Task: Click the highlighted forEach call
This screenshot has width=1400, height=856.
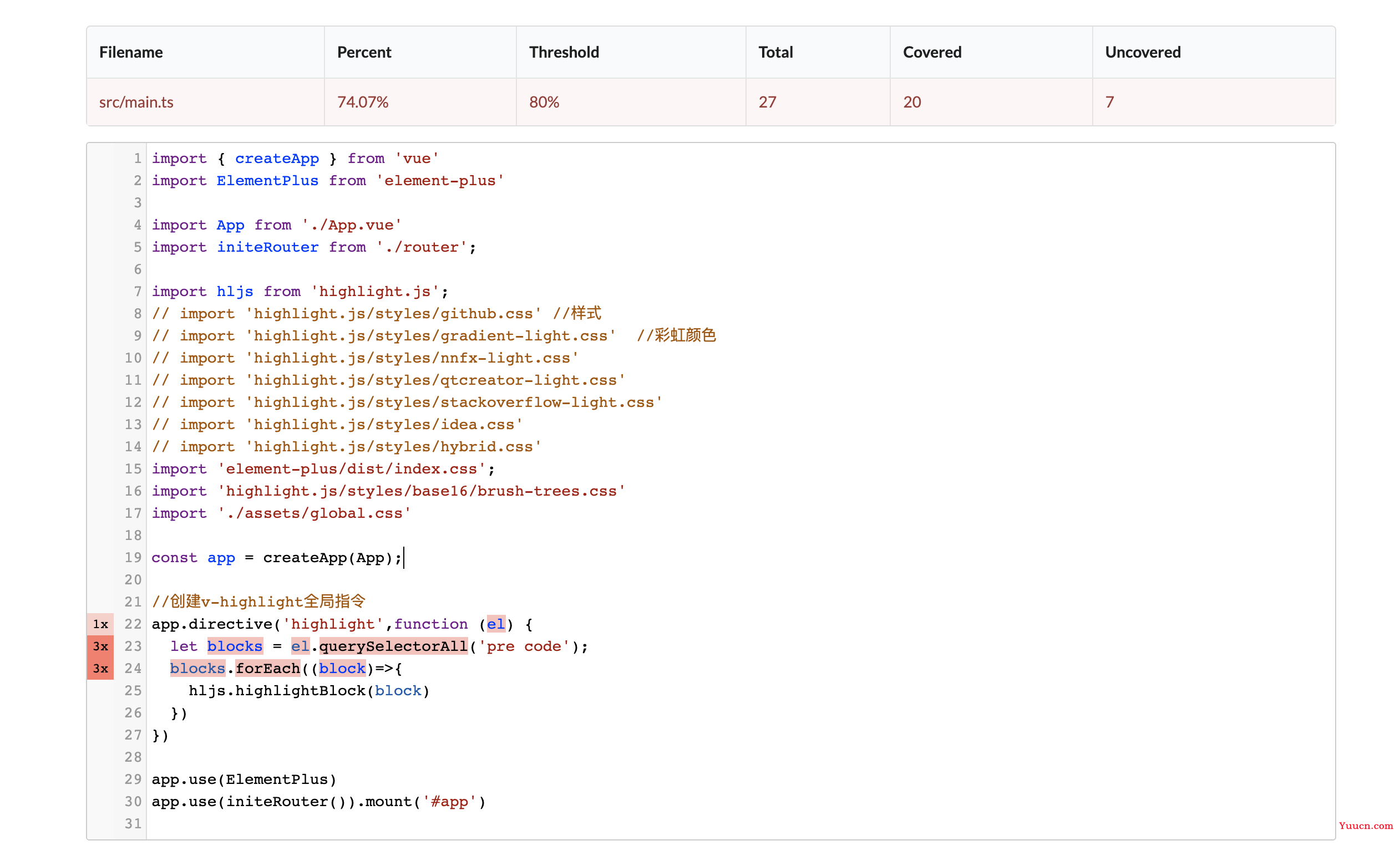Action: (x=267, y=669)
